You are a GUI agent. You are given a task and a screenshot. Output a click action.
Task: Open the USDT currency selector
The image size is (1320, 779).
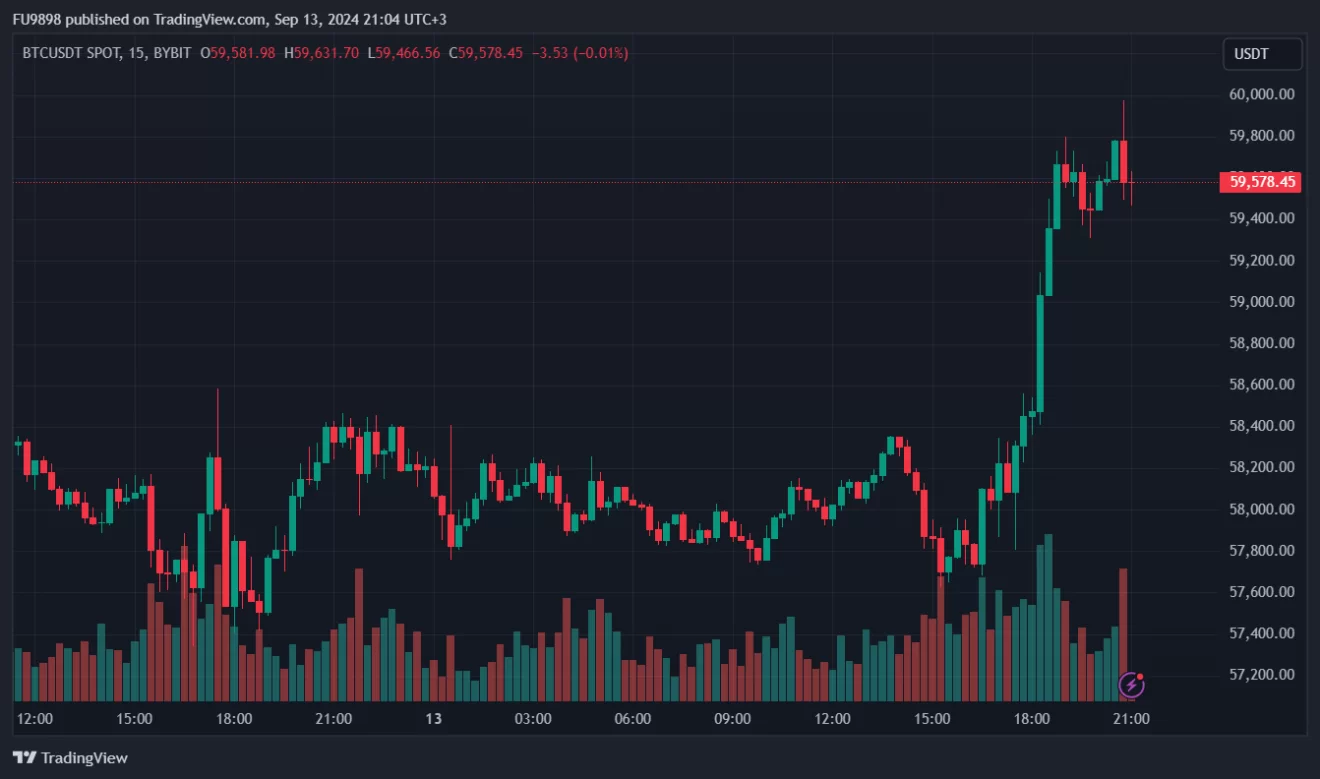1262,54
